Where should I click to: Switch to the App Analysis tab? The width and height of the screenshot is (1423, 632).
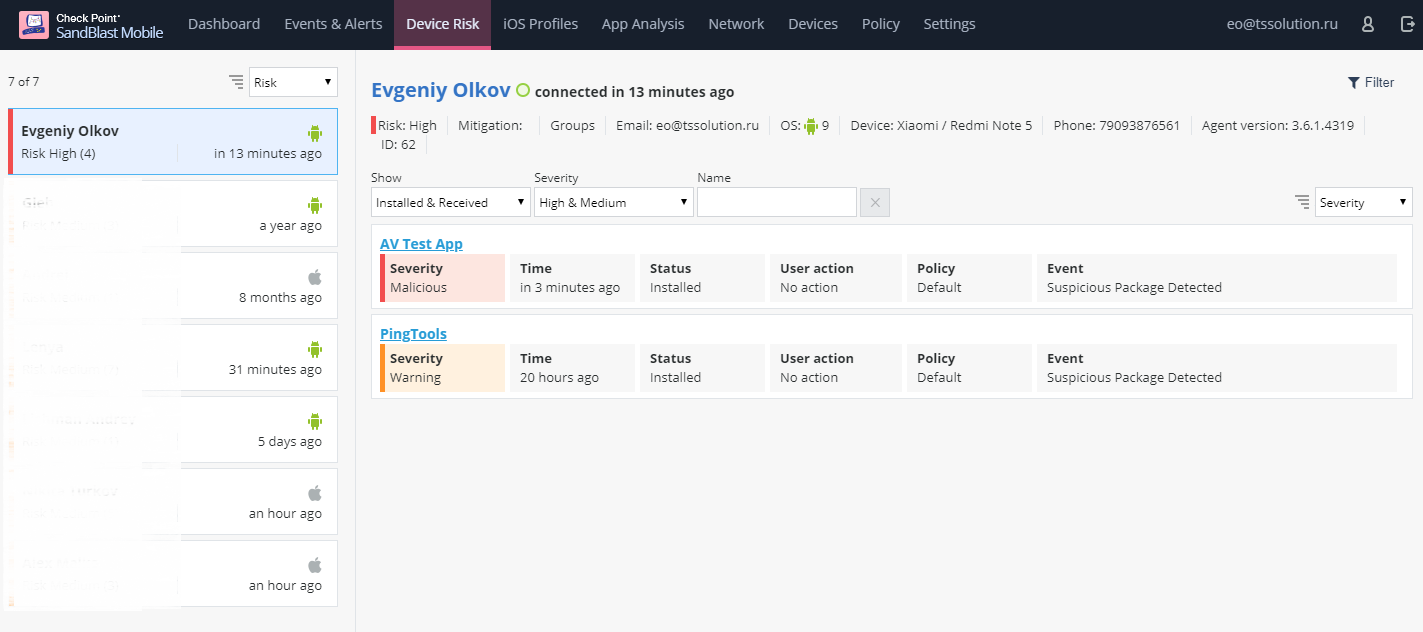tap(643, 25)
